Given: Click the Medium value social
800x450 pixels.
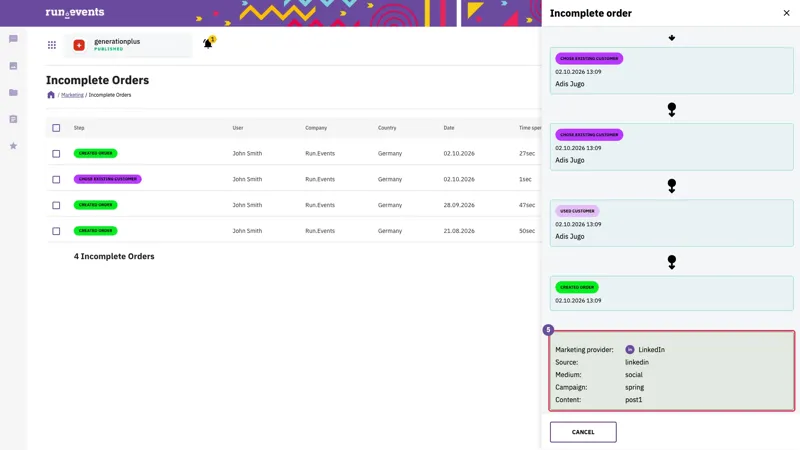Looking at the screenshot, I should click(634, 374).
